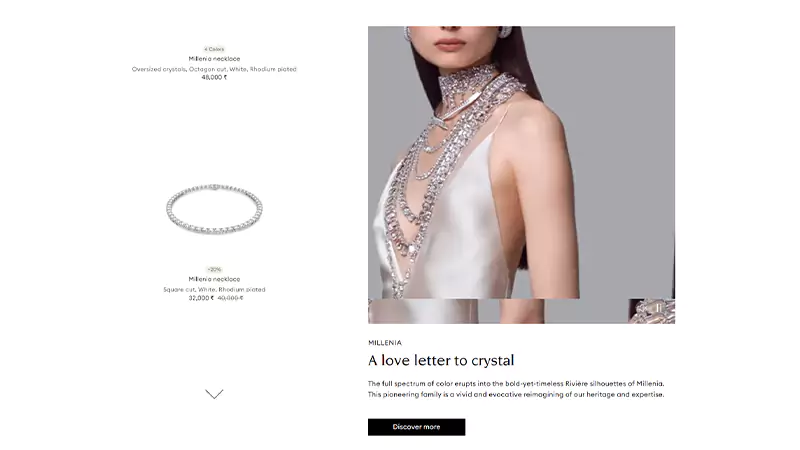Viewport: 800px width, 450px height.
Task: Click the 'full spectrum of color' sentence
Action: coord(516,384)
